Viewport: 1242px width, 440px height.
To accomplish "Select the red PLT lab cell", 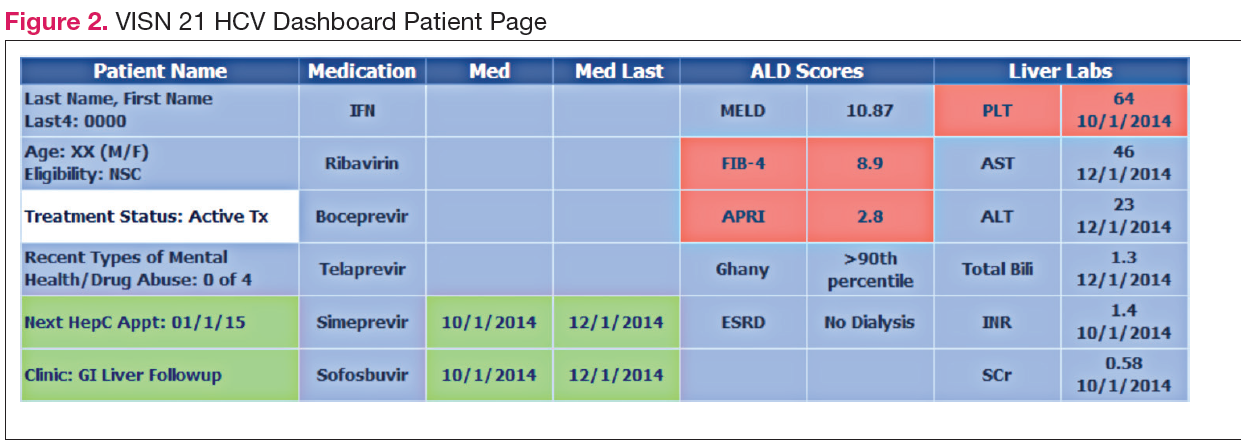I will (997, 111).
